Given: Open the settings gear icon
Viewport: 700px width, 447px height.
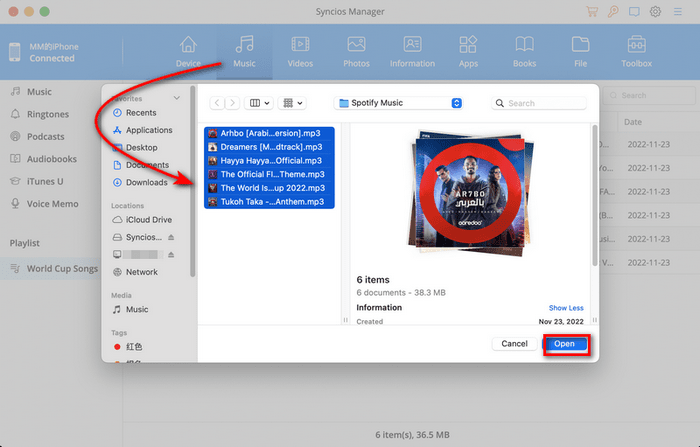Looking at the screenshot, I should point(656,12).
